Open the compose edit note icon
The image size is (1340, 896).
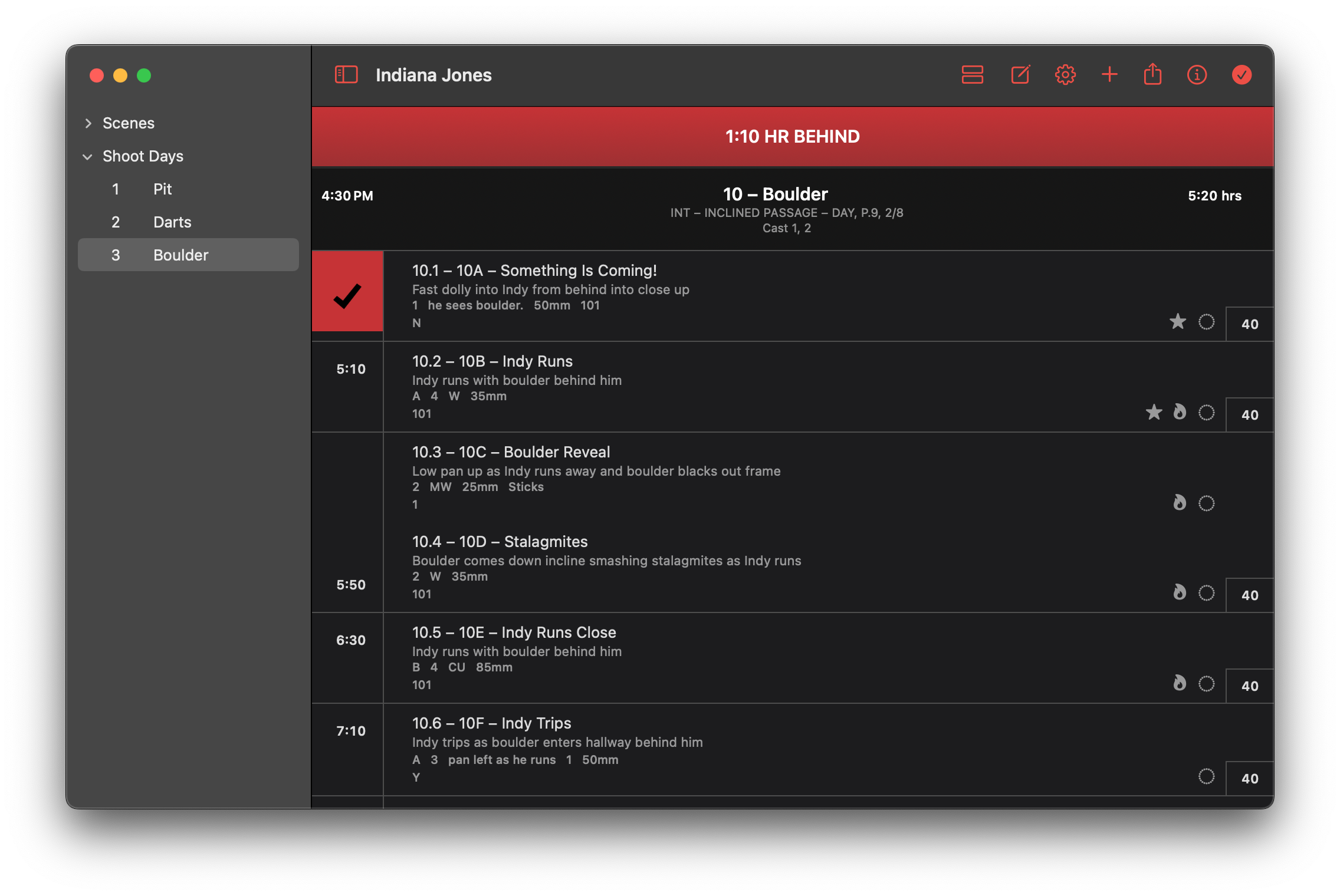1020,75
